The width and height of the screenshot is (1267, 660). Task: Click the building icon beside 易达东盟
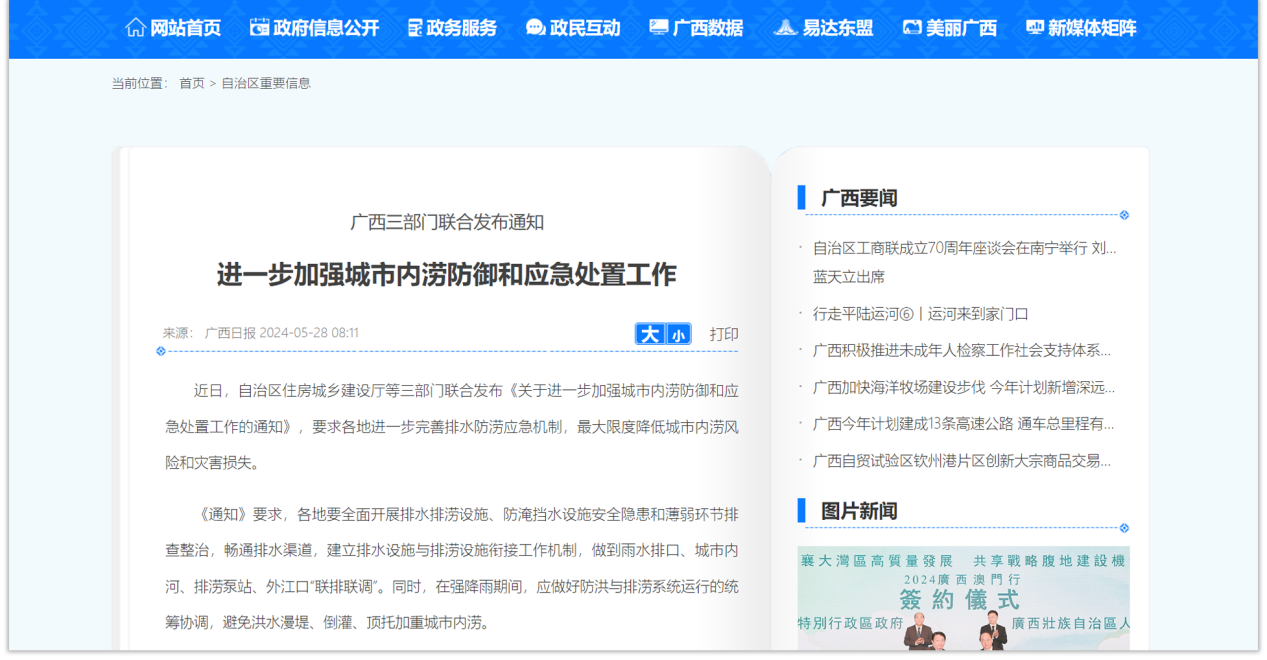pyautogui.click(x=785, y=28)
